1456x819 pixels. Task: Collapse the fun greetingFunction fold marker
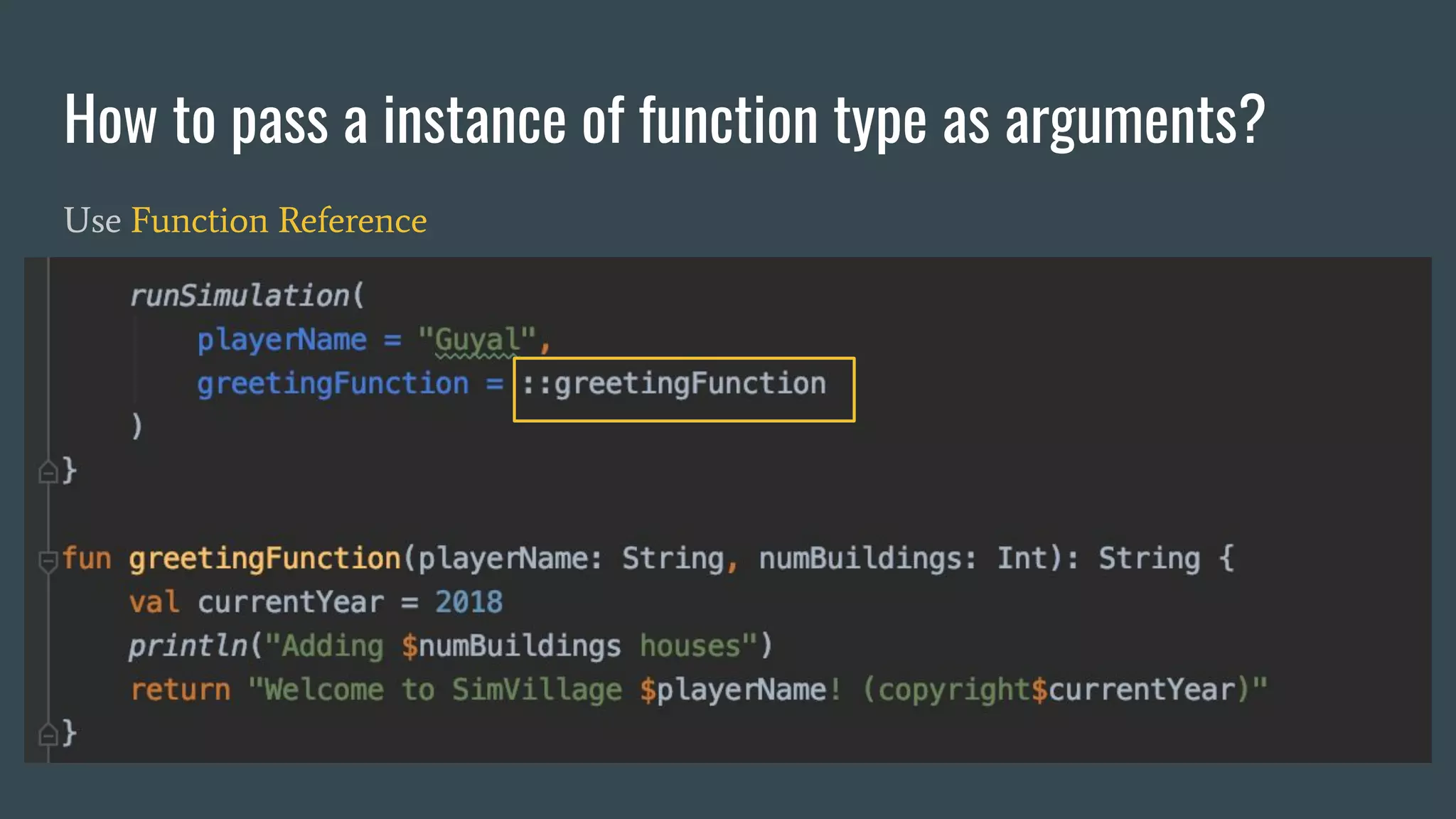tap(48, 561)
